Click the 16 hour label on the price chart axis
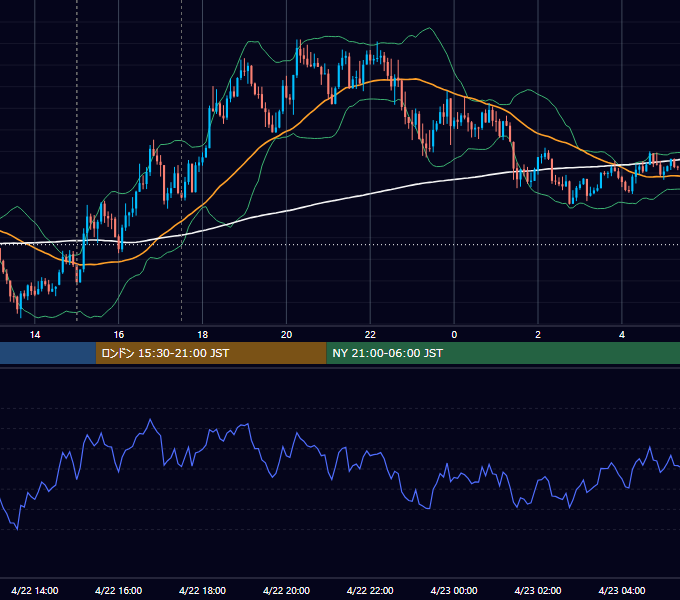Screen dimensions: 680x600 [118, 335]
